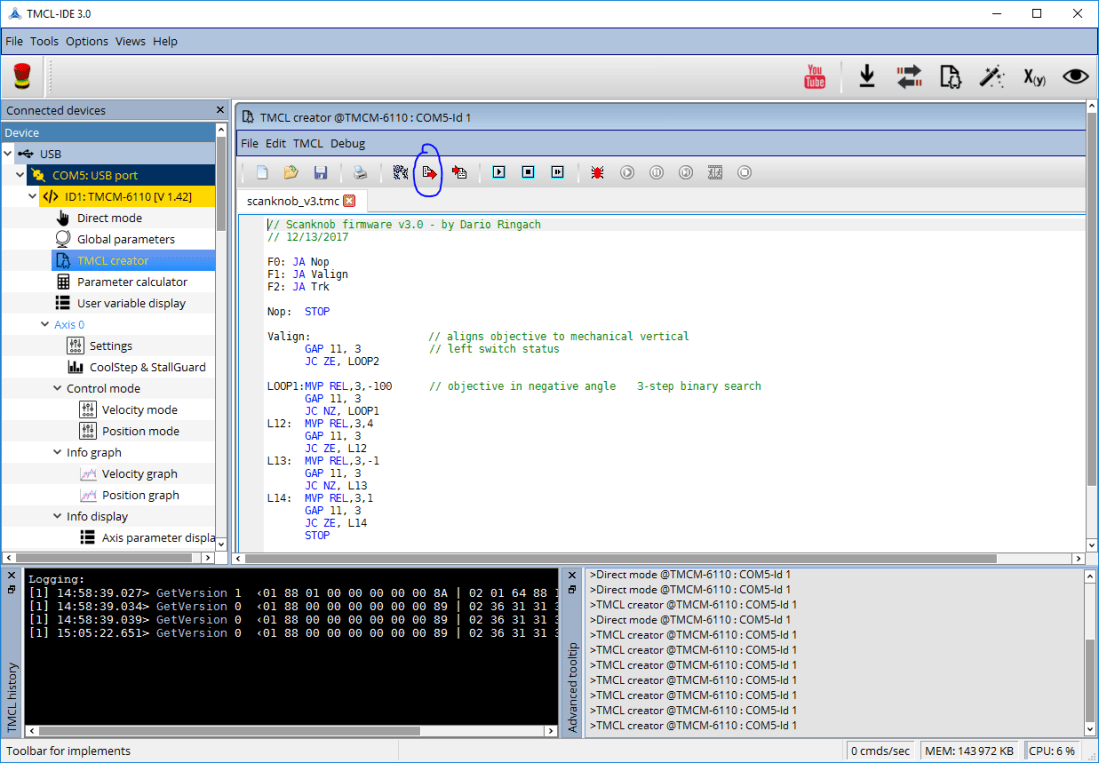
Task: Click the print icon in the creator toolbar
Action: click(x=360, y=173)
